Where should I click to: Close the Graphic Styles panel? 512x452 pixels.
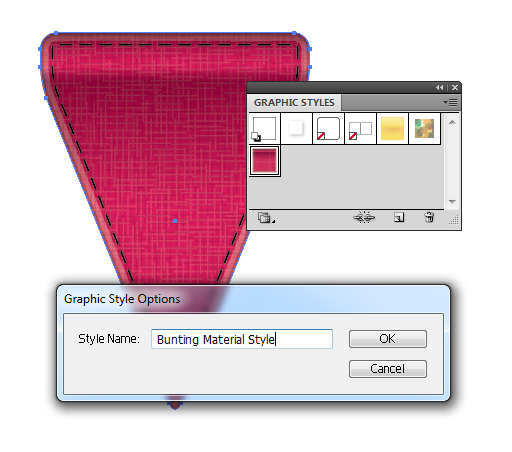pyautogui.click(x=455, y=87)
